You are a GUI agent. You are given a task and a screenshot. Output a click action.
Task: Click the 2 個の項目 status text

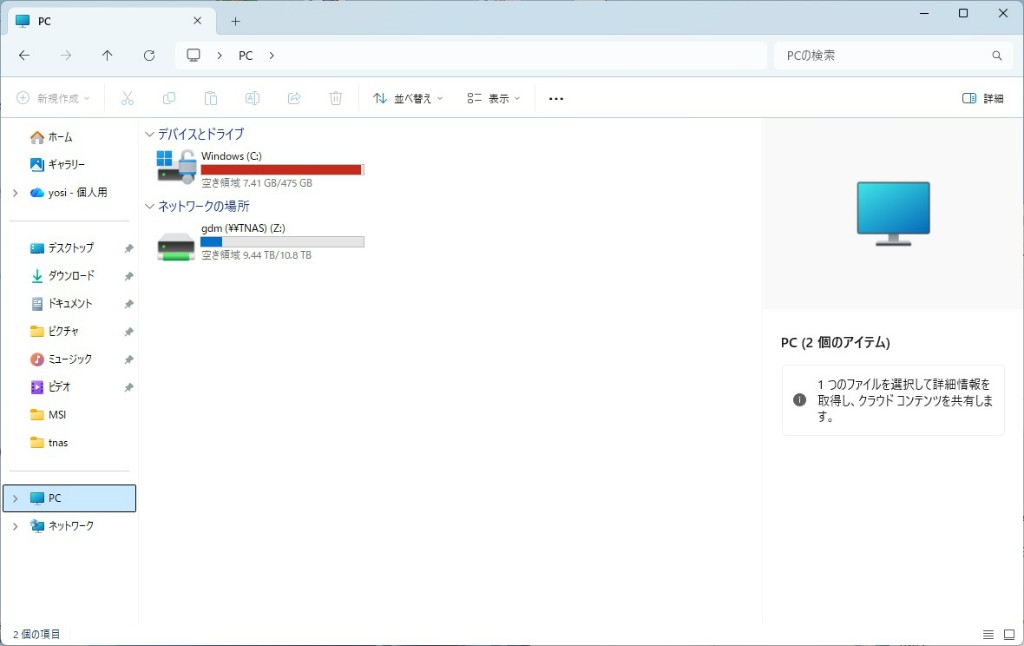tap(37, 634)
